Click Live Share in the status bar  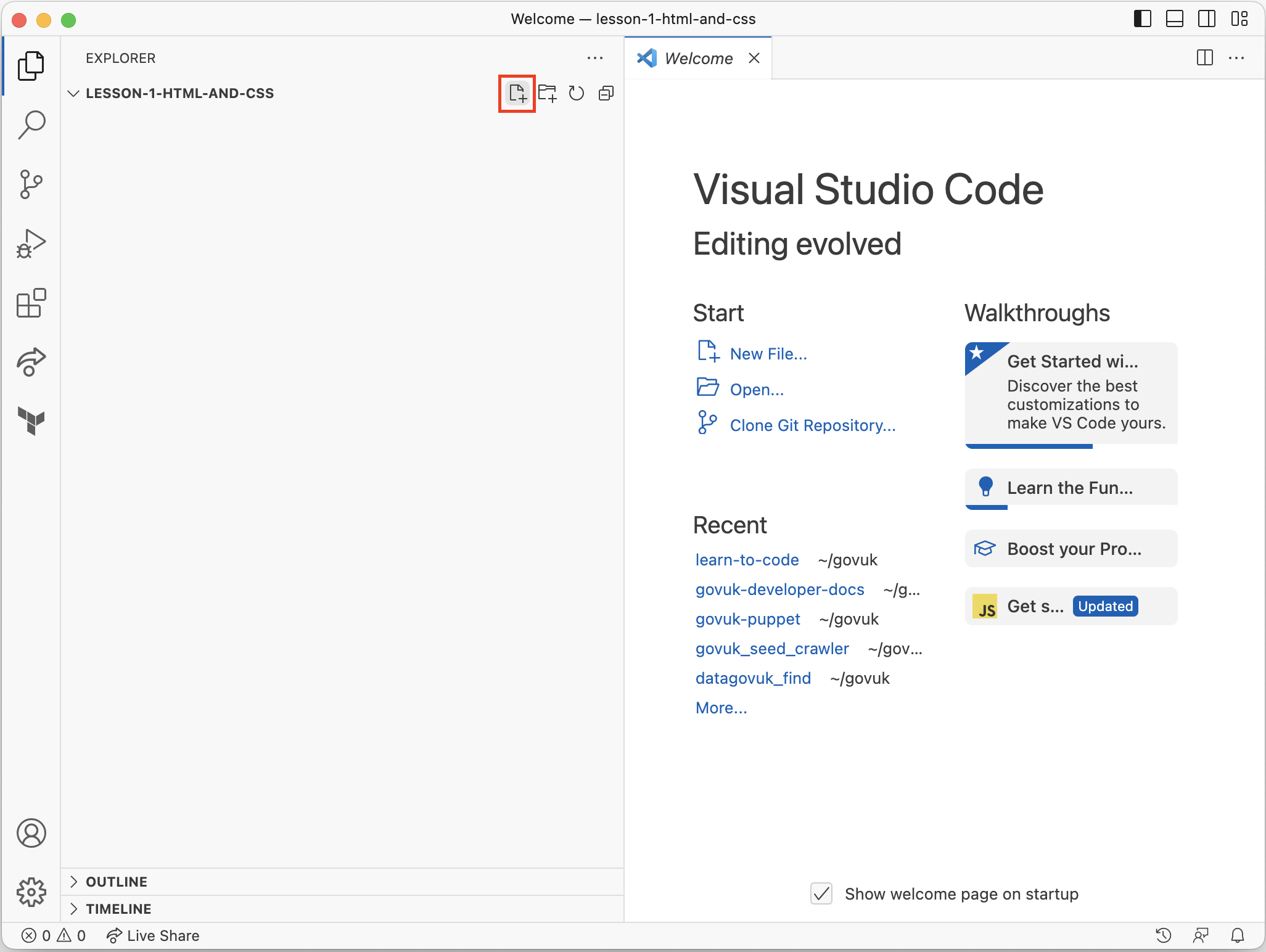click(x=152, y=936)
